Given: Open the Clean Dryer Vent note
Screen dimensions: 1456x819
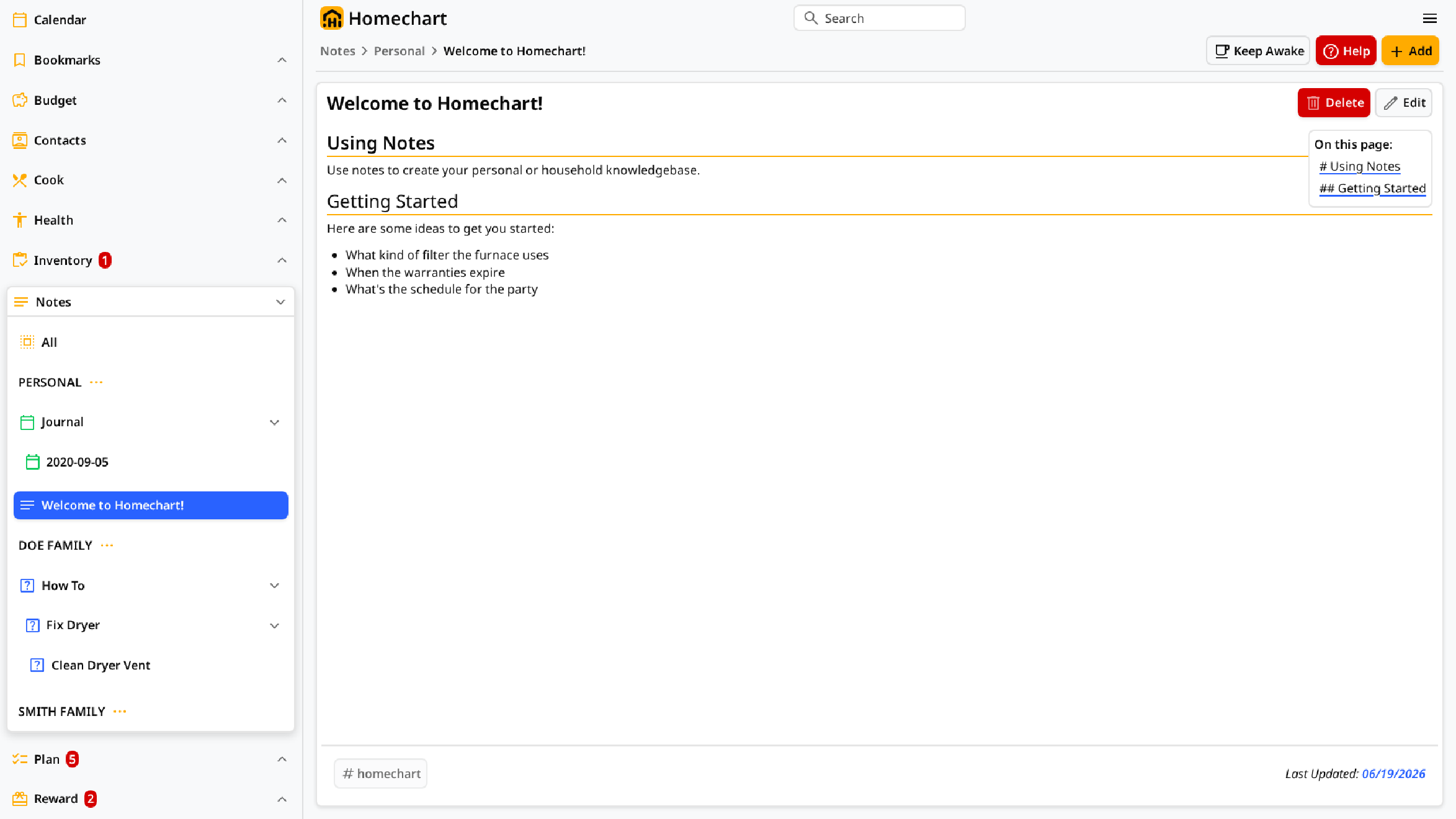Looking at the screenshot, I should (151, 665).
